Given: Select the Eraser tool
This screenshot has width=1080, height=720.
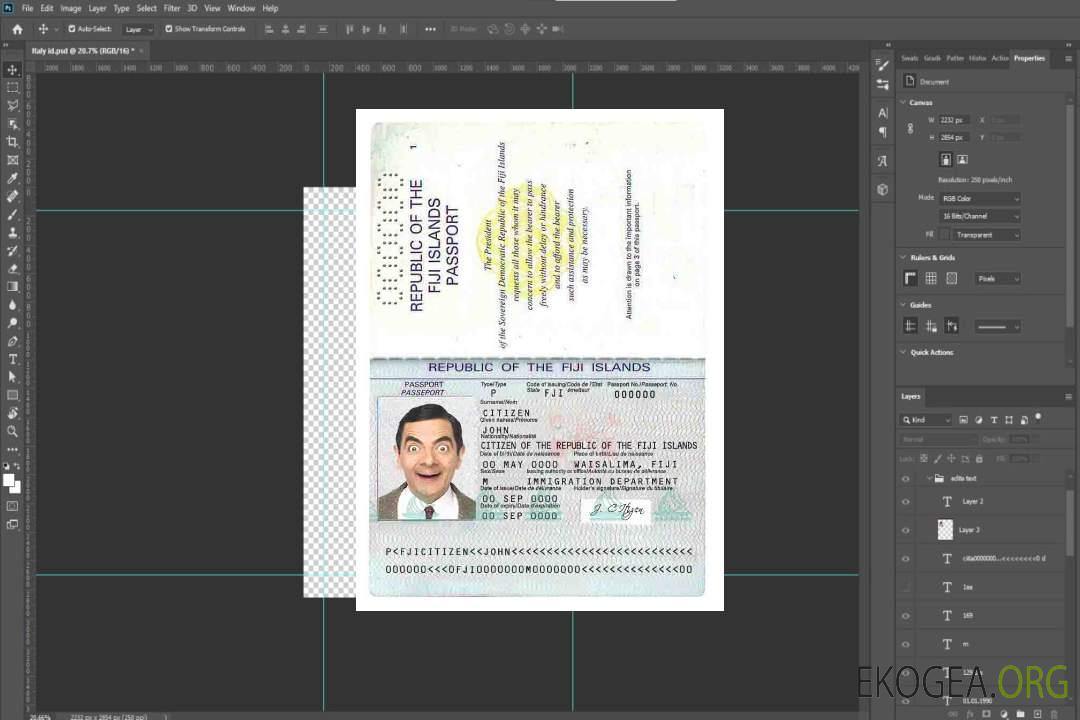Looking at the screenshot, I should tap(12, 269).
